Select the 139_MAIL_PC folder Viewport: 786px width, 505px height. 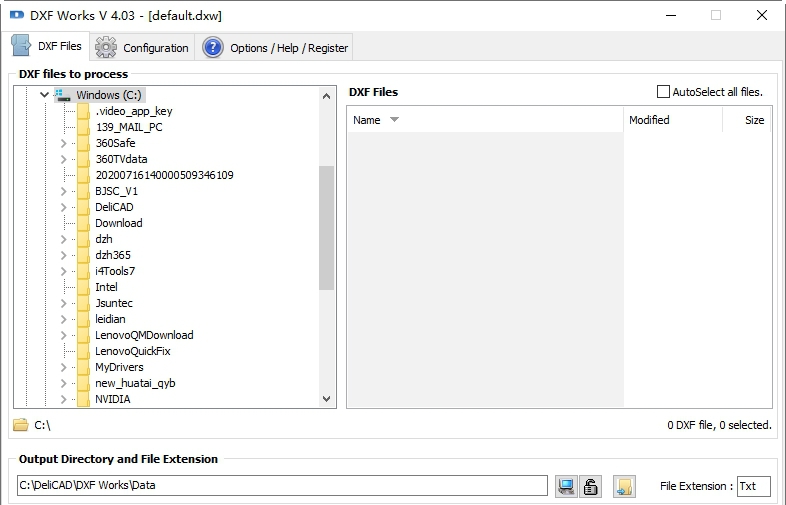[129, 127]
